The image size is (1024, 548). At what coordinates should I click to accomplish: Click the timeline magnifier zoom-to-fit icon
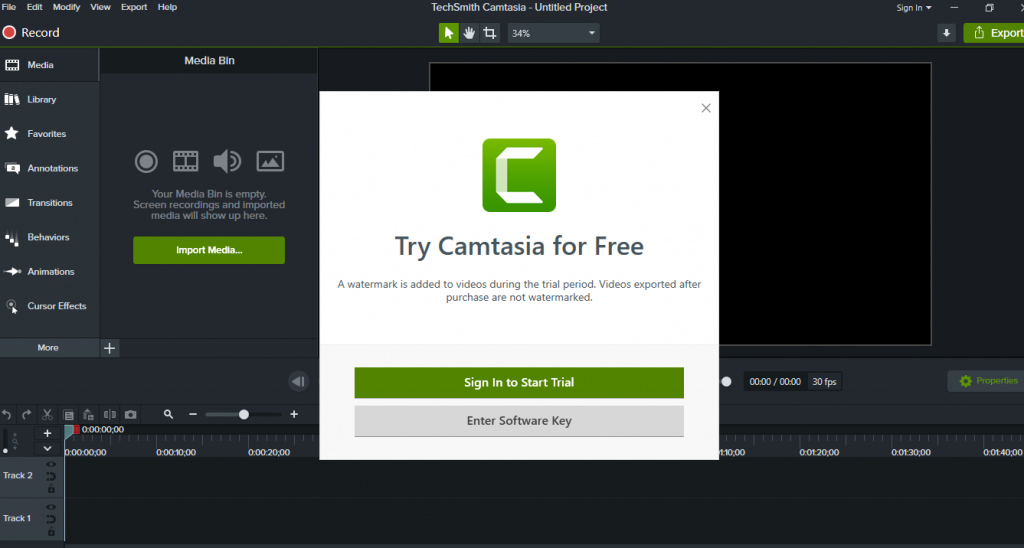click(x=168, y=414)
